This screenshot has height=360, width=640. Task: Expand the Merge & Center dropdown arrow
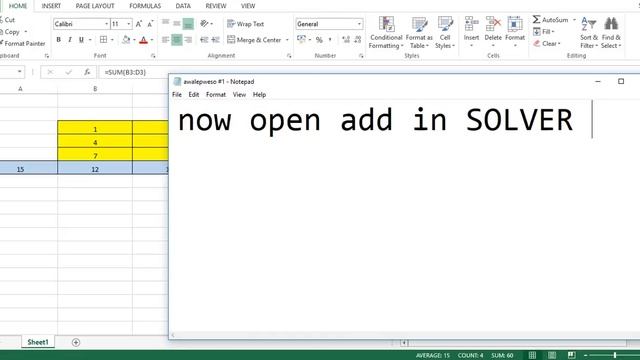287,40
